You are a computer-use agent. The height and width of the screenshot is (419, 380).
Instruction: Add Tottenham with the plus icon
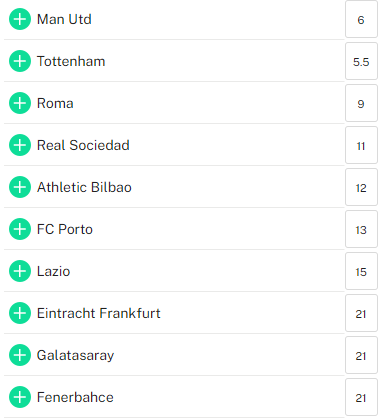tap(20, 61)
